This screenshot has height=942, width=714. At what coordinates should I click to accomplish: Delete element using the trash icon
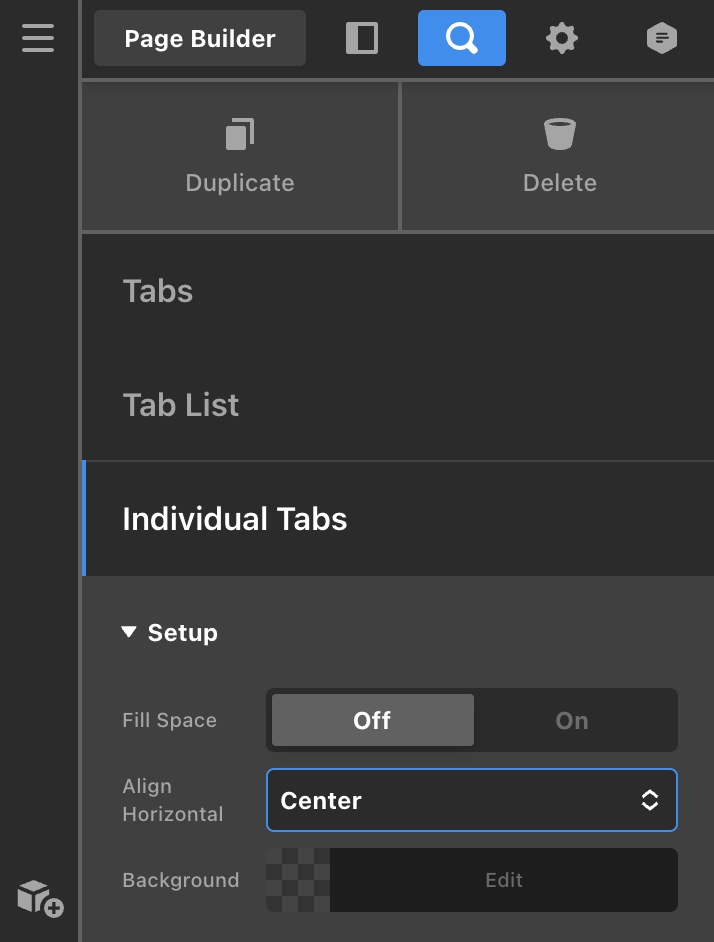[559, 156]
